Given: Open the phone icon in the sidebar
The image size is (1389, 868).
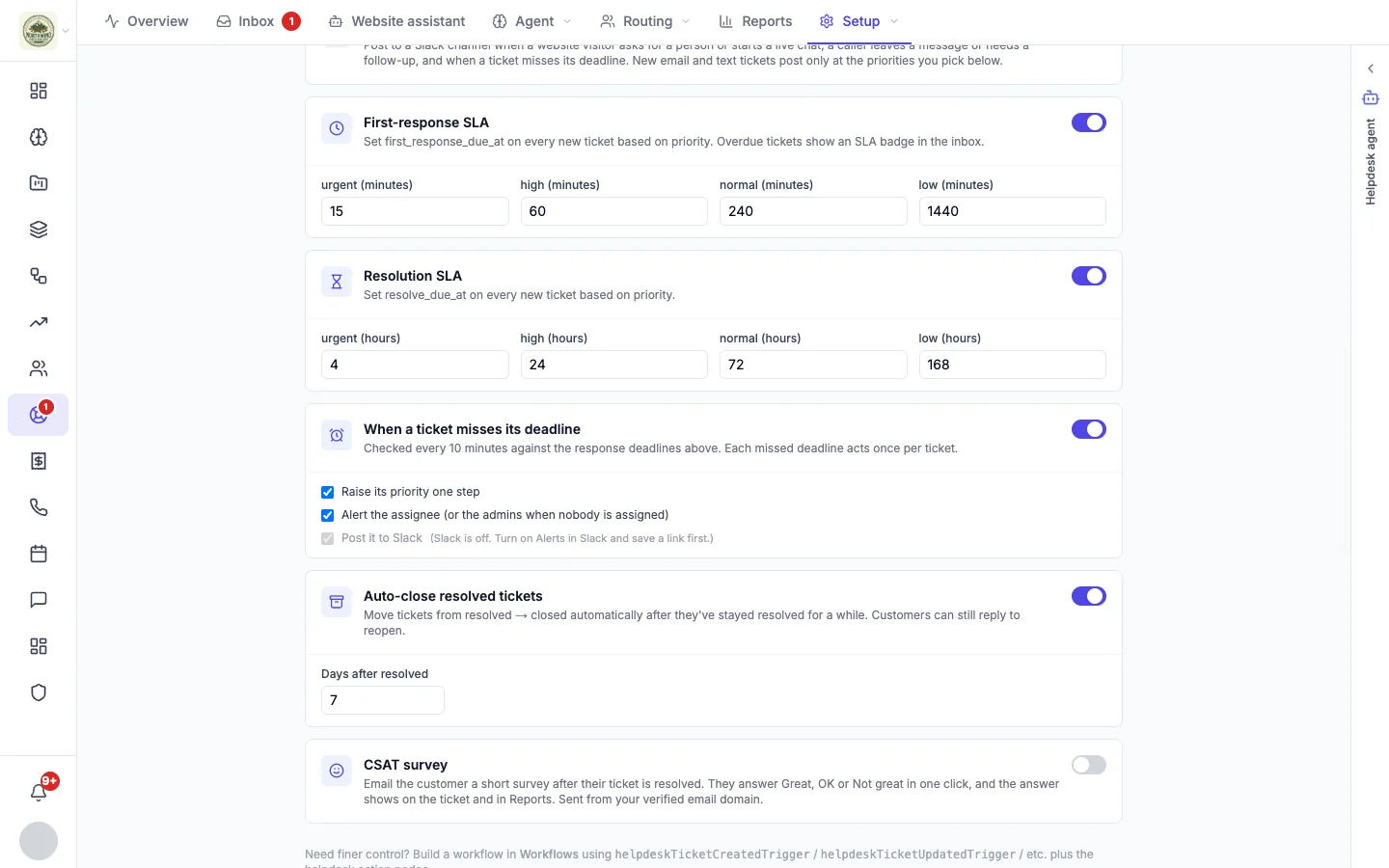Looking at the screenshot, I should 39,507.
